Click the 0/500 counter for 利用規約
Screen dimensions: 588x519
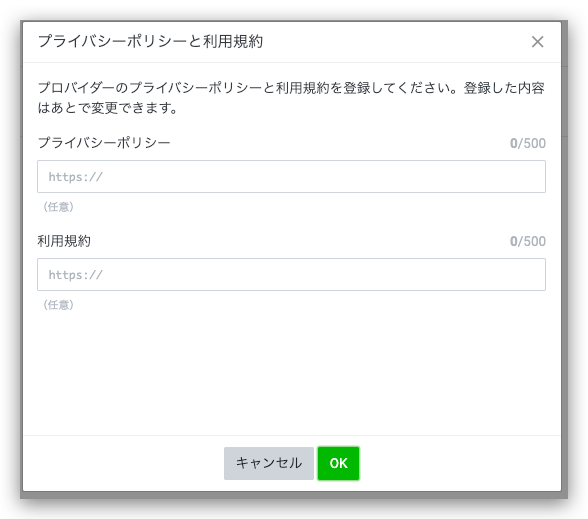528,241
